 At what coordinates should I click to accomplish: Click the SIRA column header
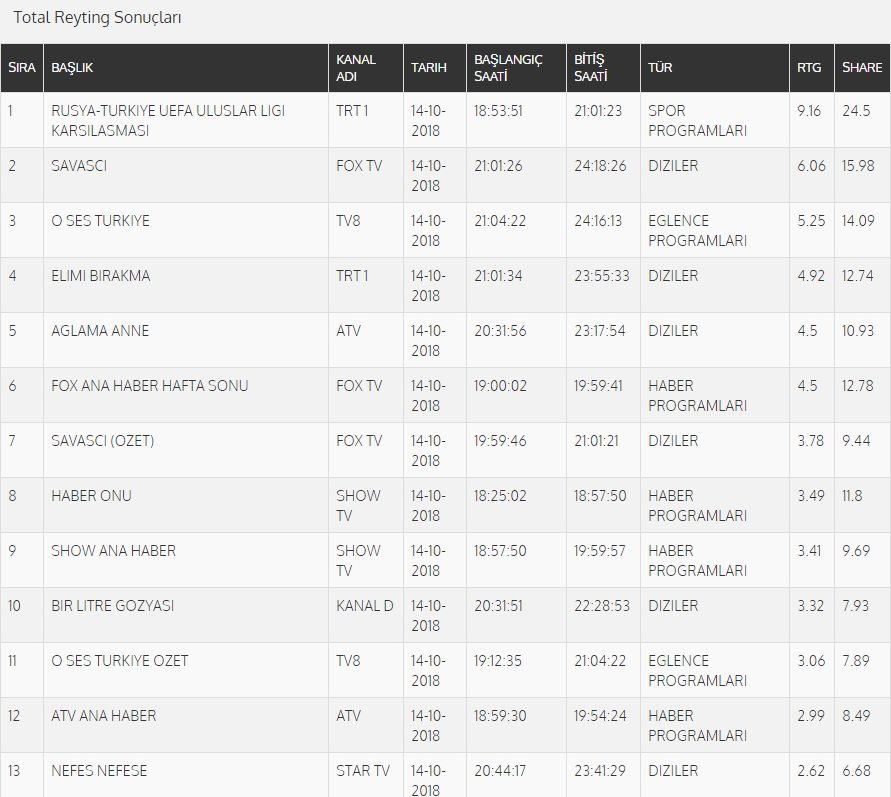pyautogui.click(x=22, y=68)
